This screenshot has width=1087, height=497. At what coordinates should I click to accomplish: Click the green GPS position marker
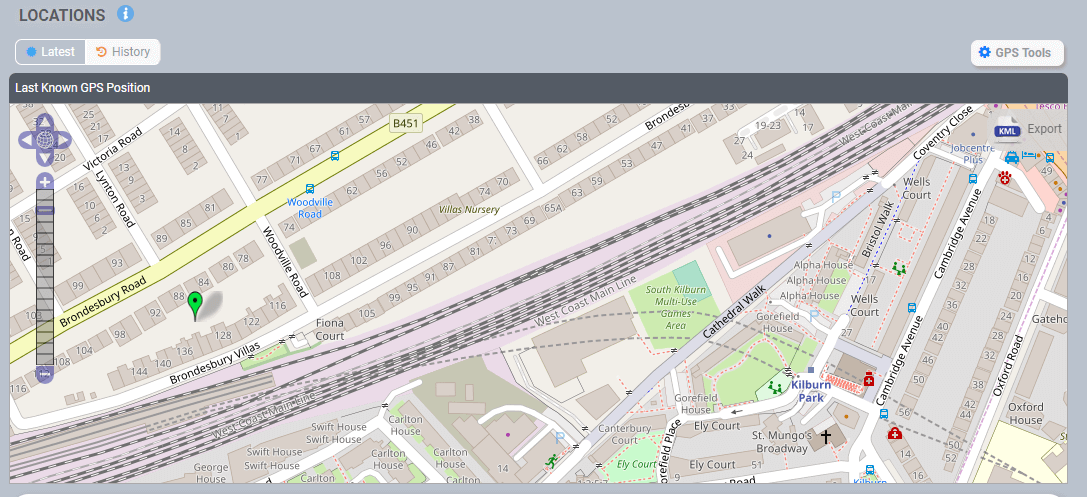click(x=195, y=304)
